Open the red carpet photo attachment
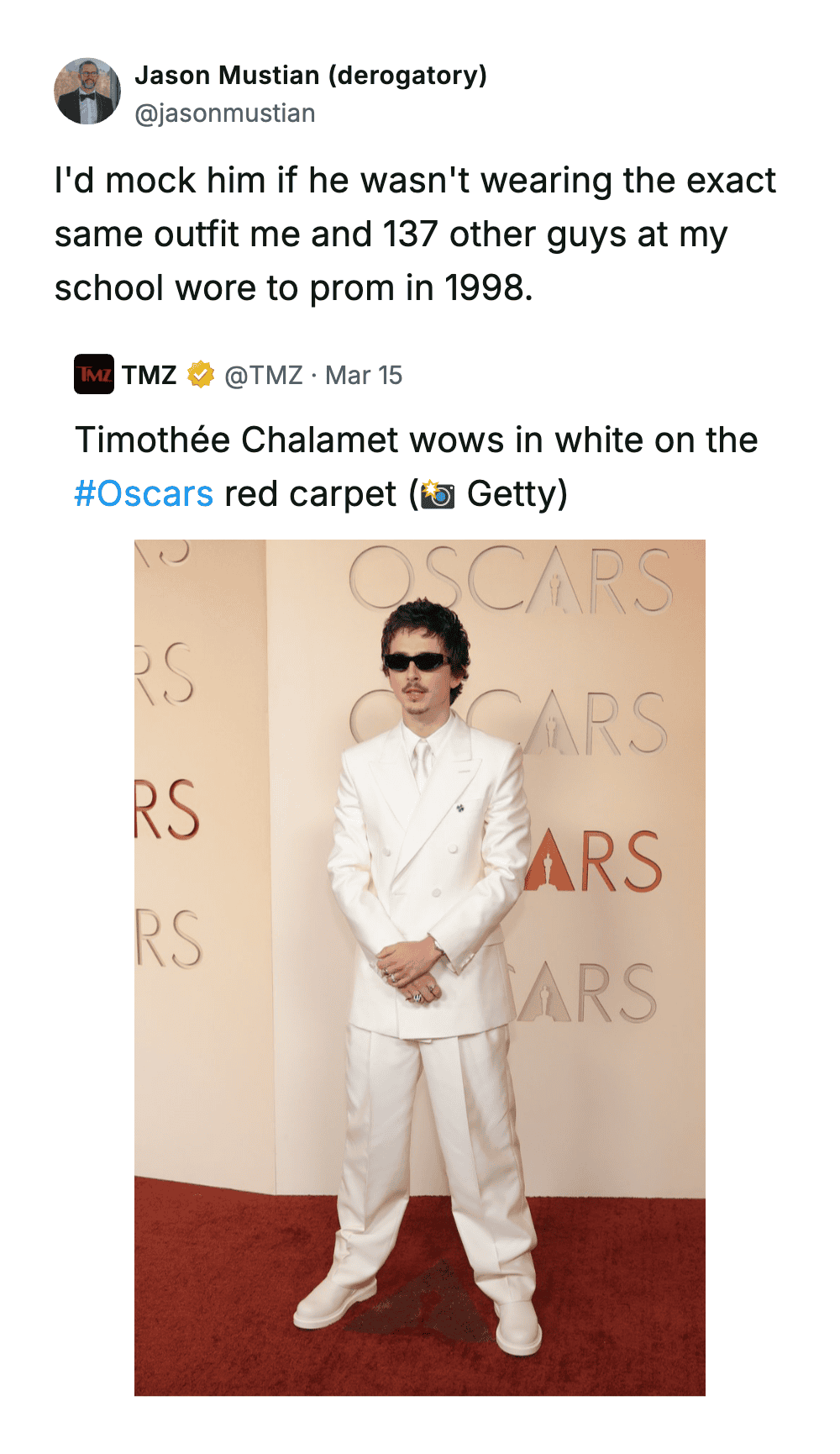Screen dimensions: 840x1454 click(x=420, y=967)
